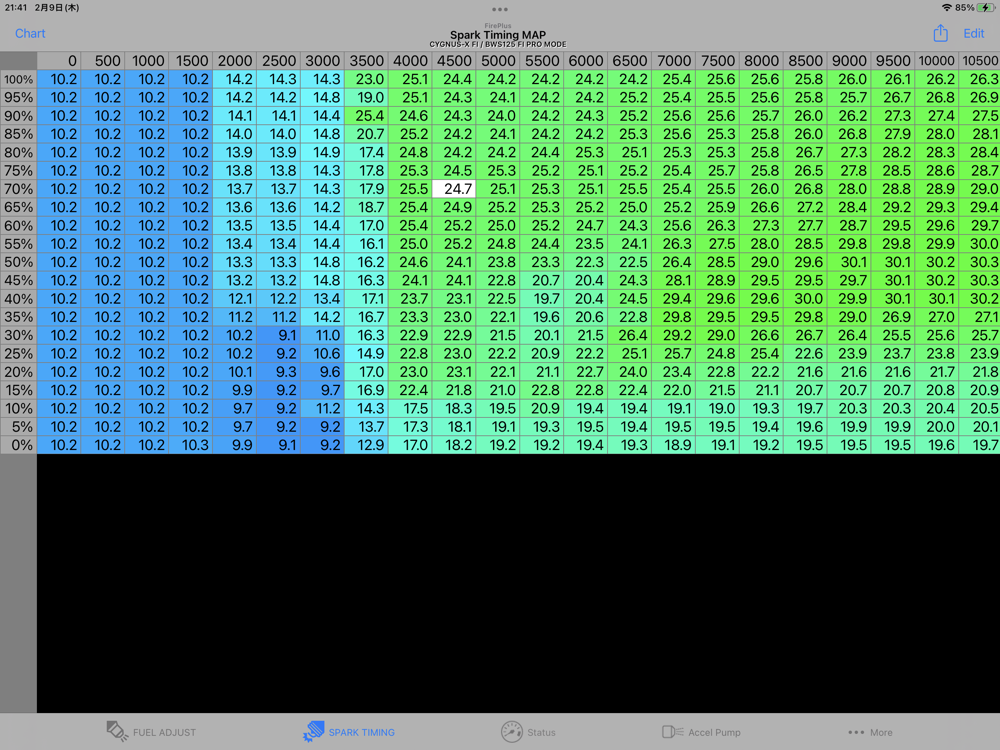Go back to Chart view
Viewport: 1000px width, 750px height.
pyautogui.click(x=30, y=33)
